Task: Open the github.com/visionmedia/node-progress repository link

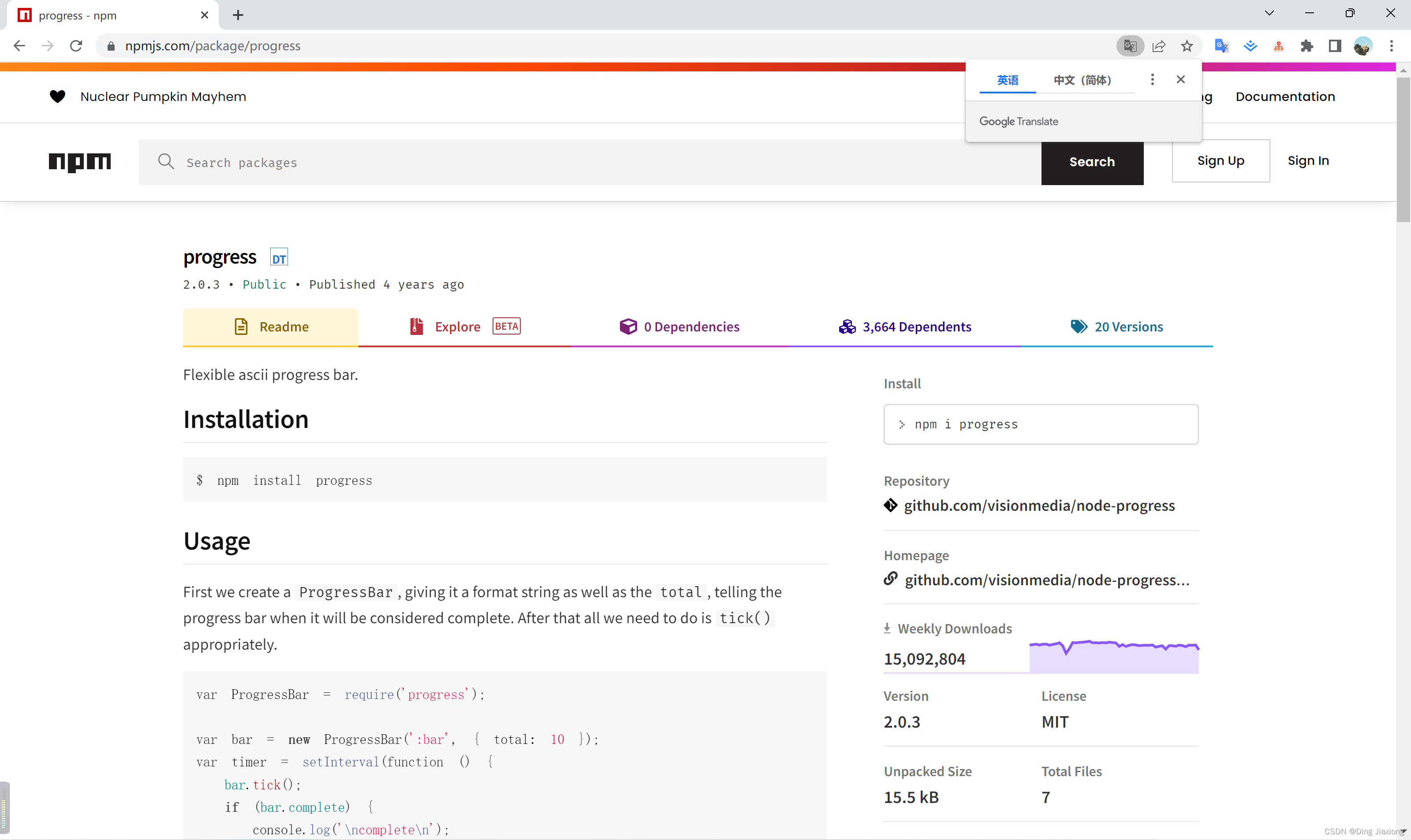Action: 1039,505
